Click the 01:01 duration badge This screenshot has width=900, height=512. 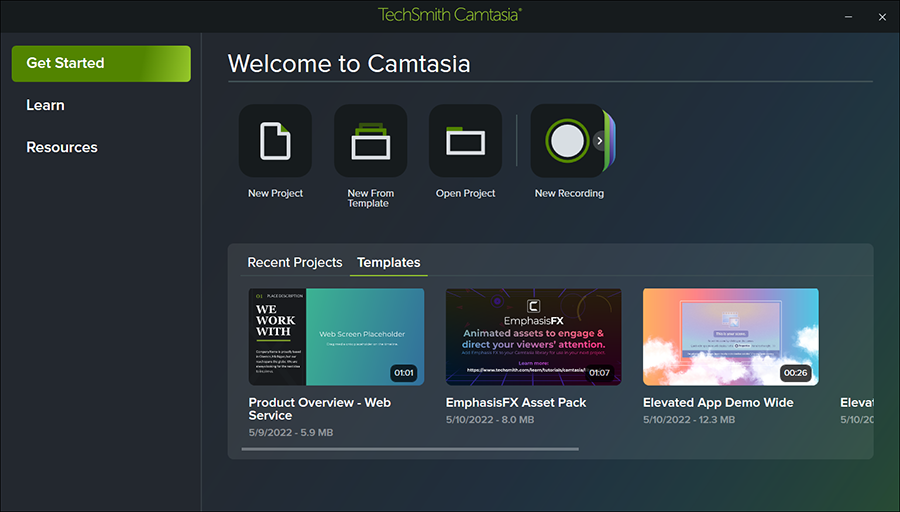(x=404, y=373)
